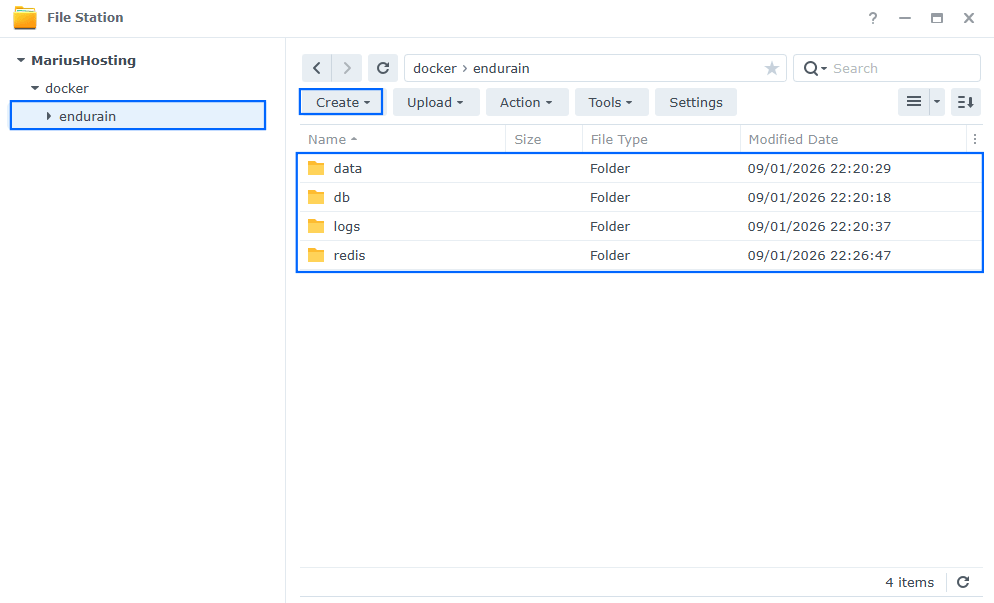The image size is (994, 603).
Task: Select the db folder icon
Action: point(316,197)
